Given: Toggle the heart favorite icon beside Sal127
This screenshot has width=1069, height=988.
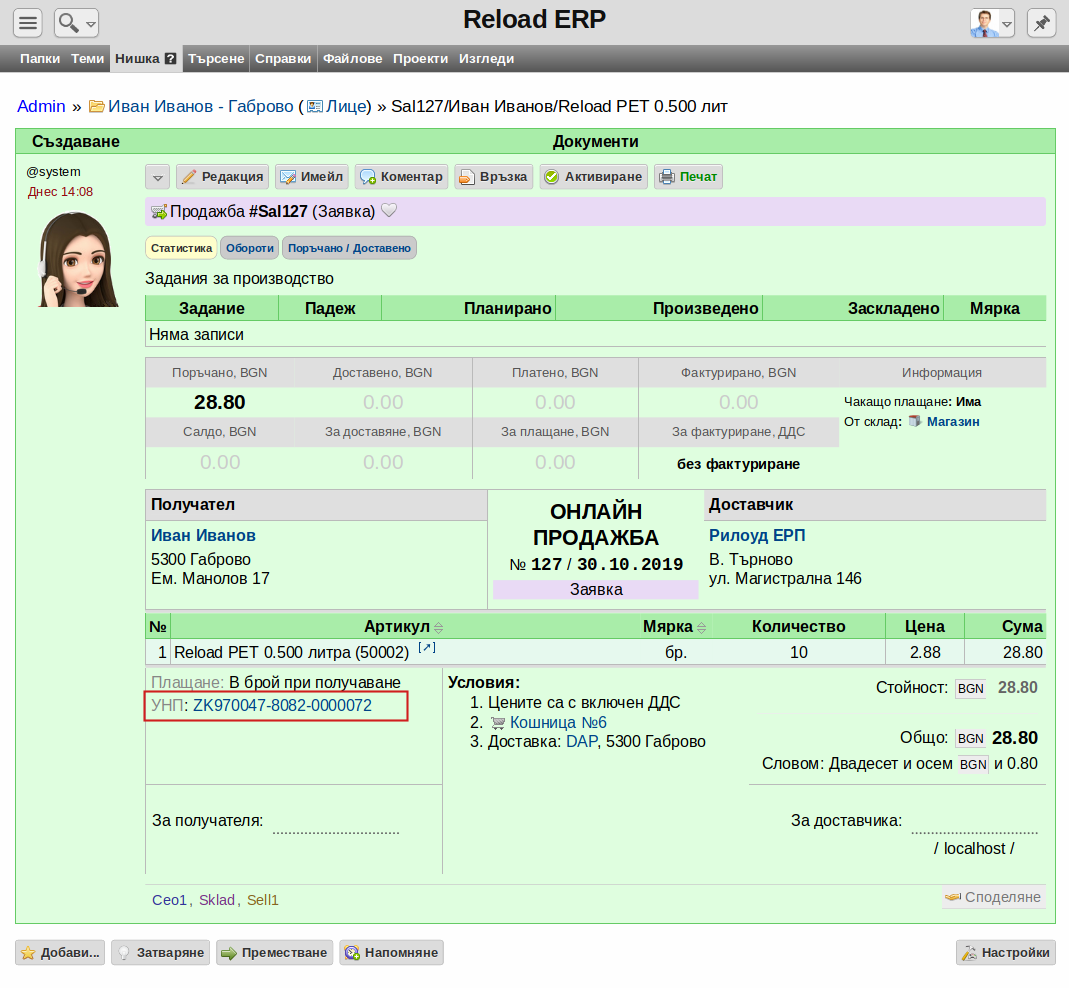Looking at the screenshot, I should (389, 211).
